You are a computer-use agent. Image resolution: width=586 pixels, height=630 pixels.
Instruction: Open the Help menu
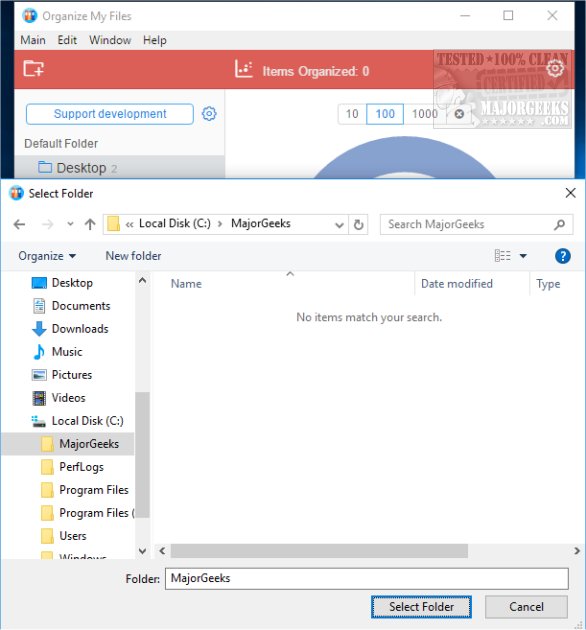pyautogui.click(x=155, y=40)
